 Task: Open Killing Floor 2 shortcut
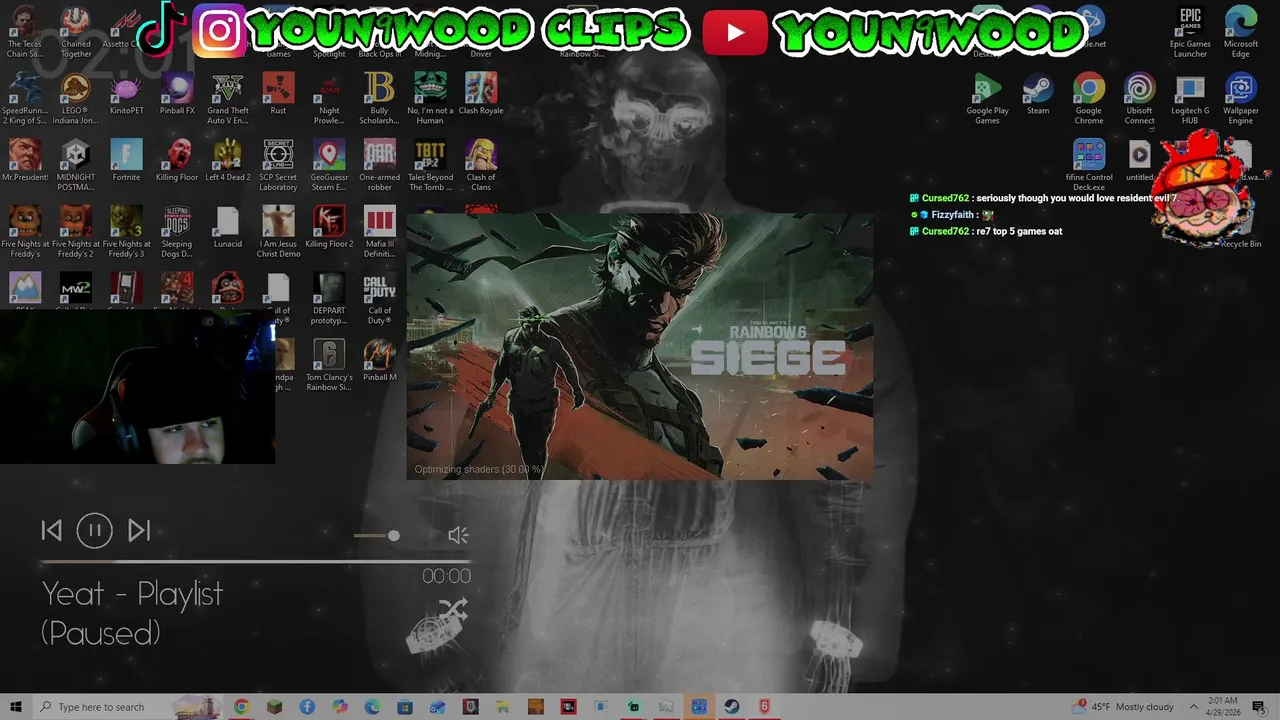[x=329, y=229]
